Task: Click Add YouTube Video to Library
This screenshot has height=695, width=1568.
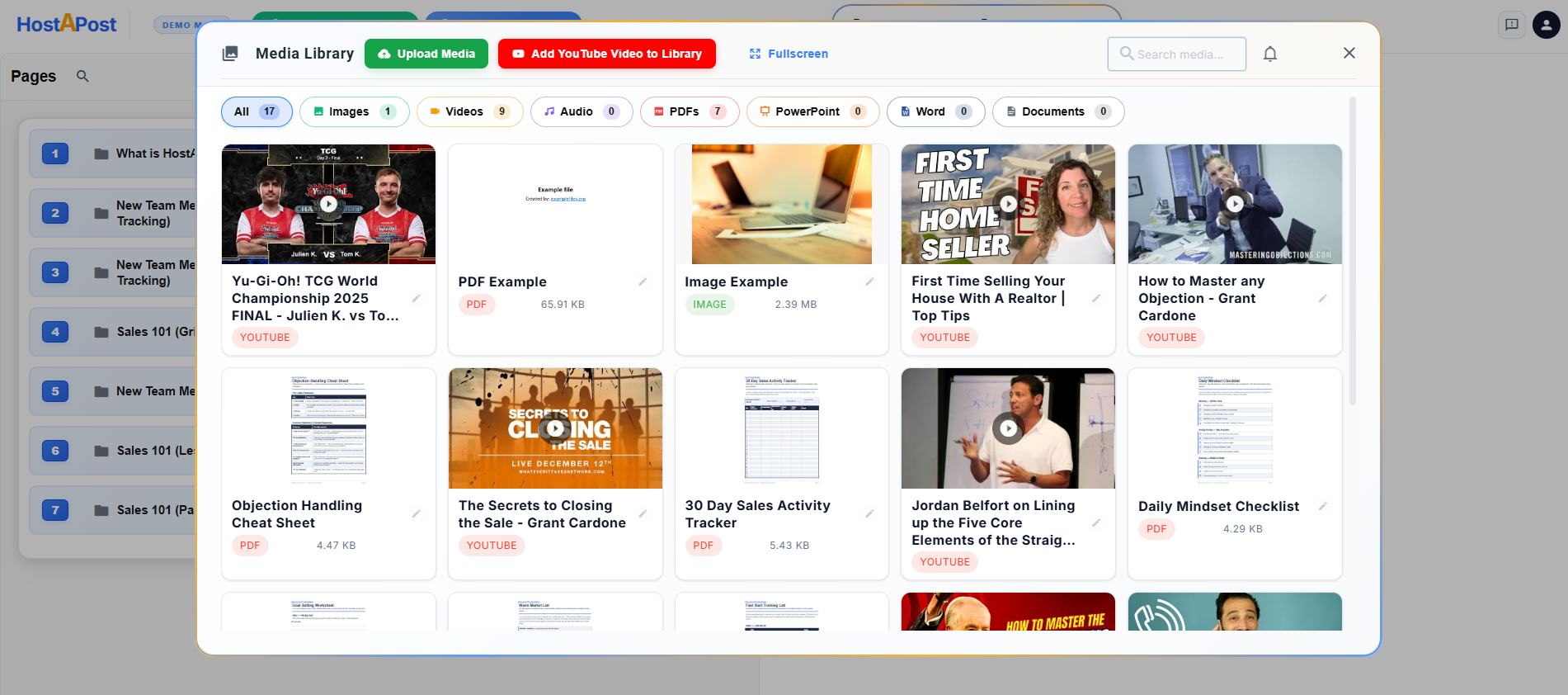Action: pyautogui.click(x=607, y=54)
